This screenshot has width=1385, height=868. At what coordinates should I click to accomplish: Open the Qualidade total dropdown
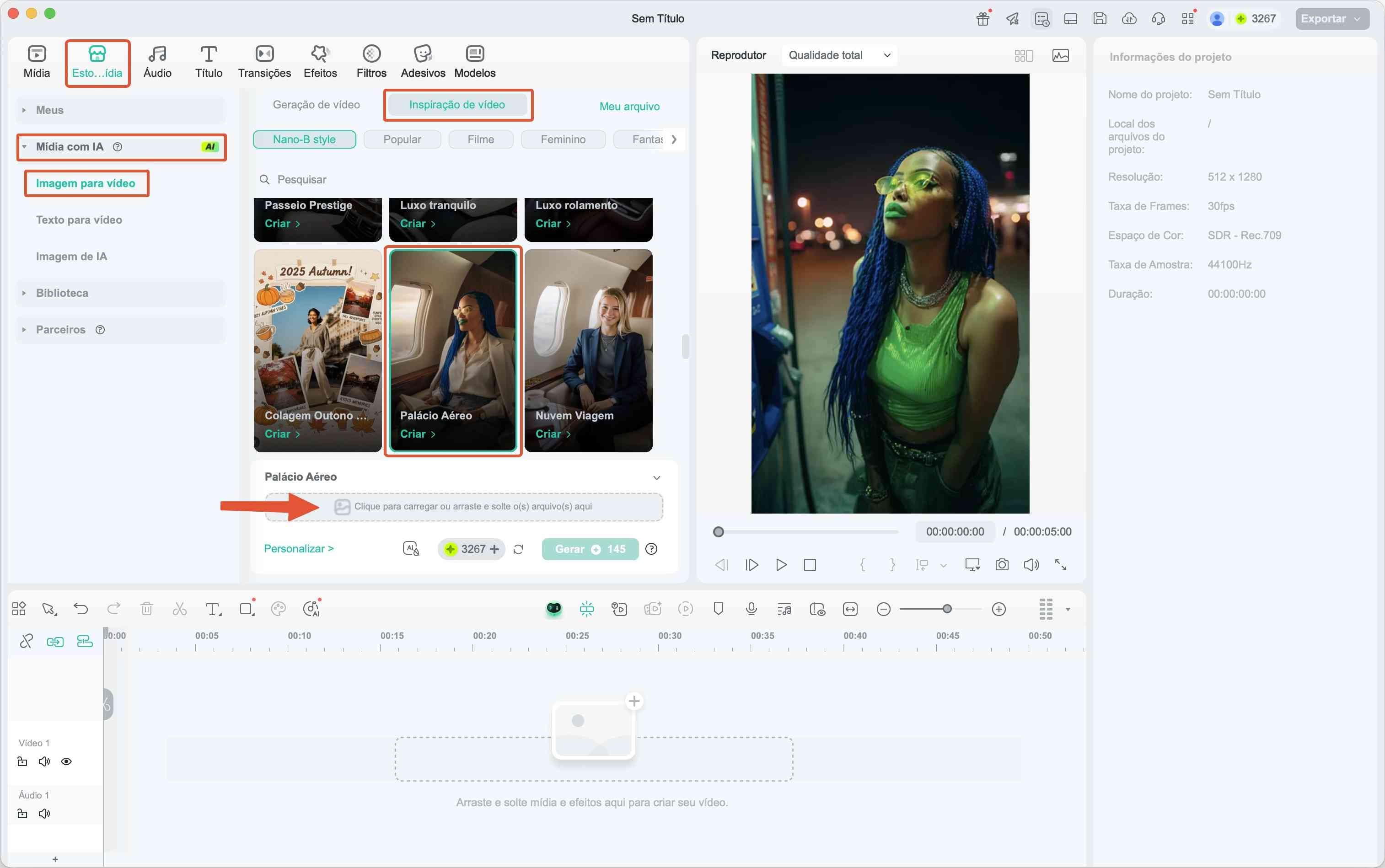coord(839,55)
